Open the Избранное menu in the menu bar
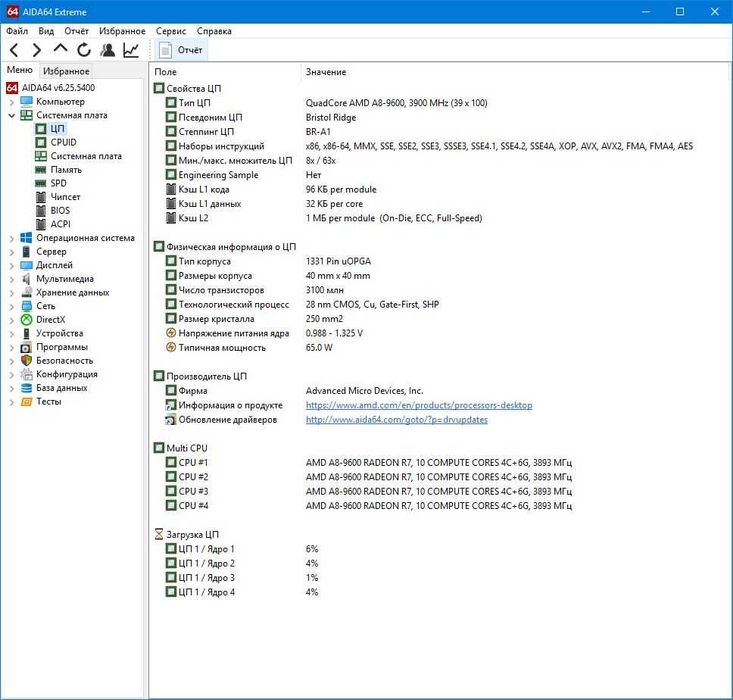 coord(122,31)
